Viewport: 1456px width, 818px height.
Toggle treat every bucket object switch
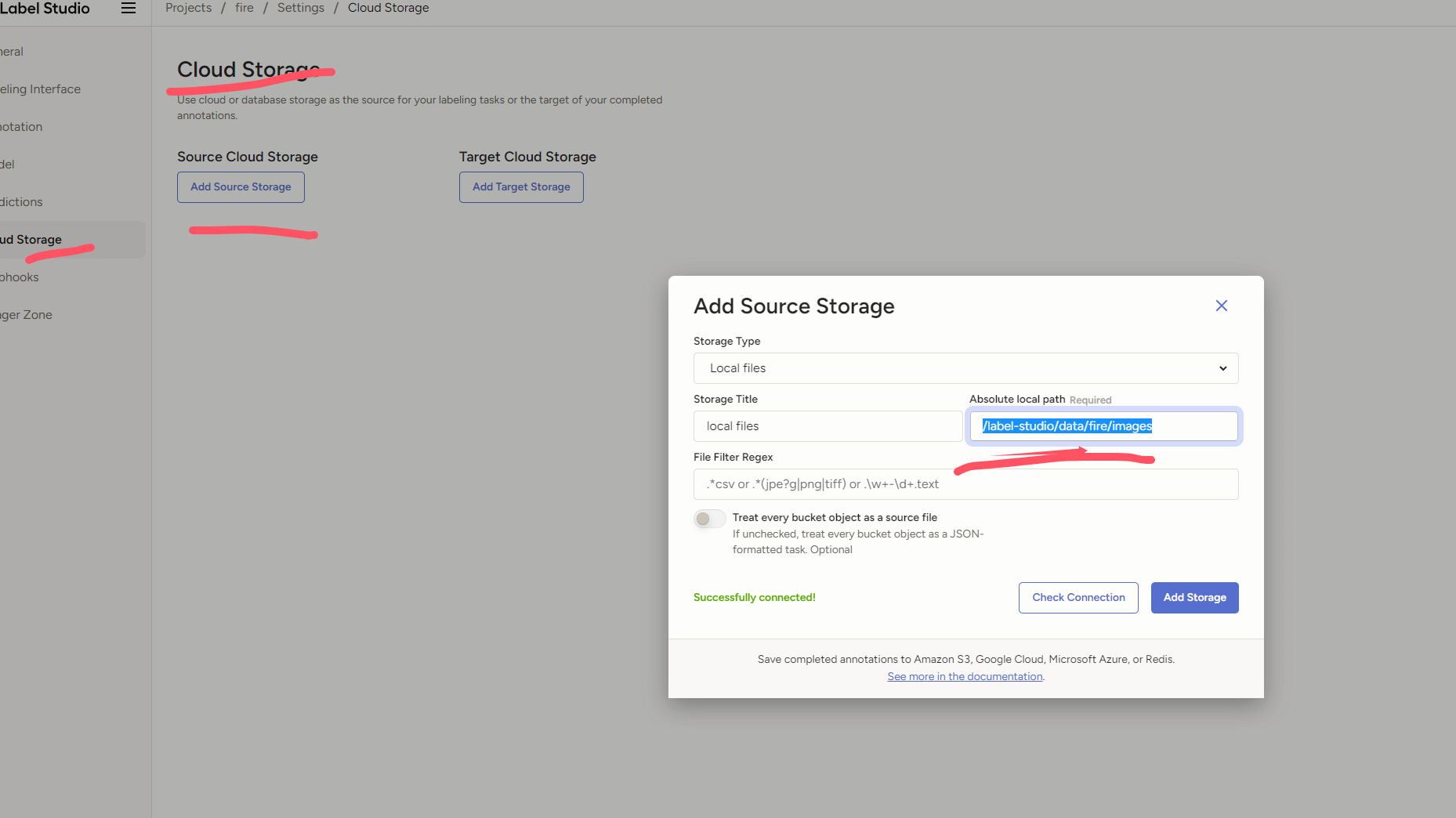coord(709,519)
